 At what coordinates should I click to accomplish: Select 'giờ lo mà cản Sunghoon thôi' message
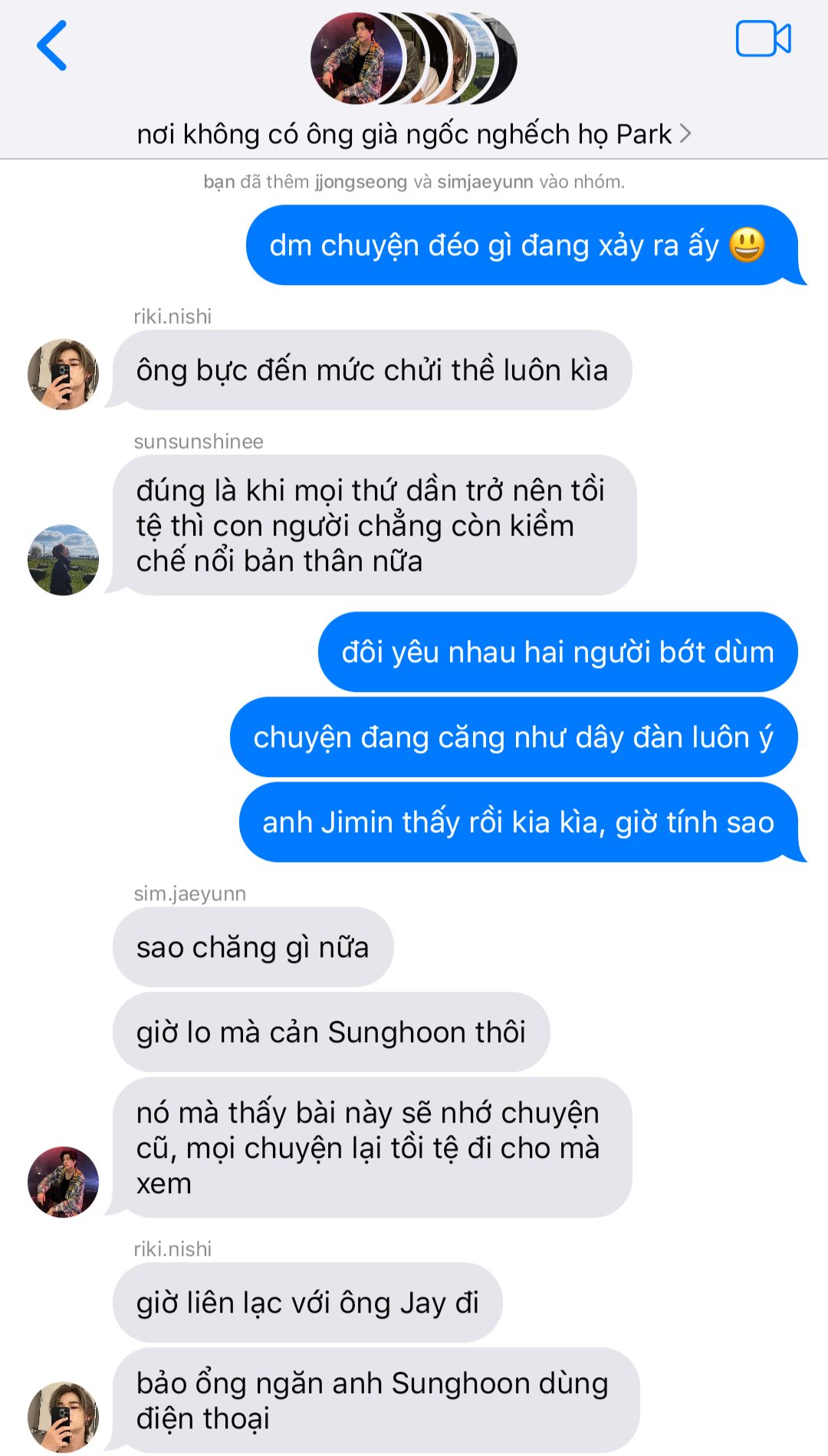pyautogui.click(x=331, y=1032)
